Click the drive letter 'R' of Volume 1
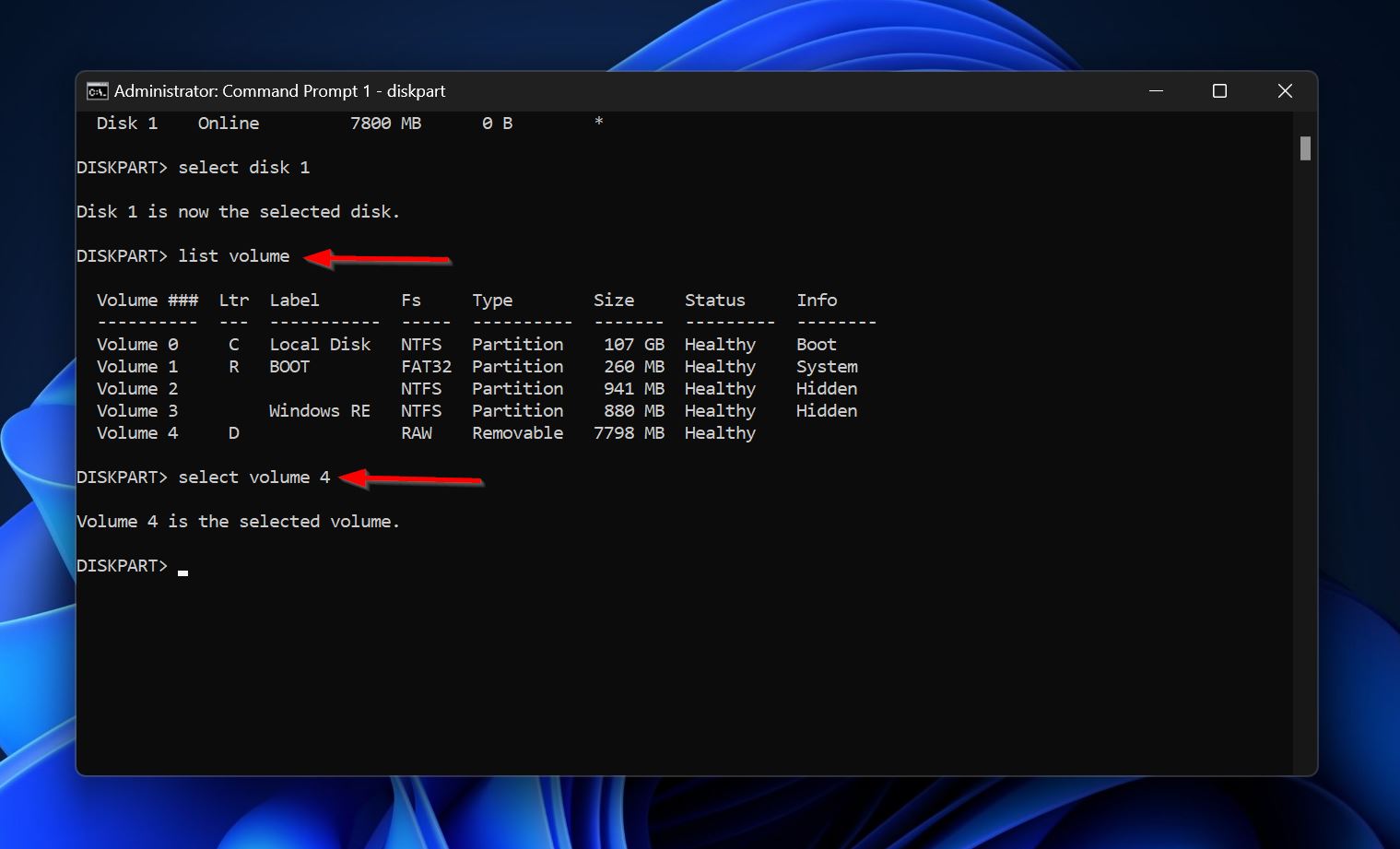 (x=234, y=367)
